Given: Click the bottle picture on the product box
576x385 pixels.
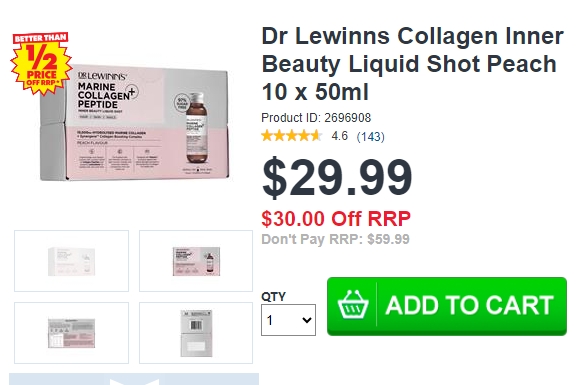Looking at the screenshot, I should tap(196, 128).
